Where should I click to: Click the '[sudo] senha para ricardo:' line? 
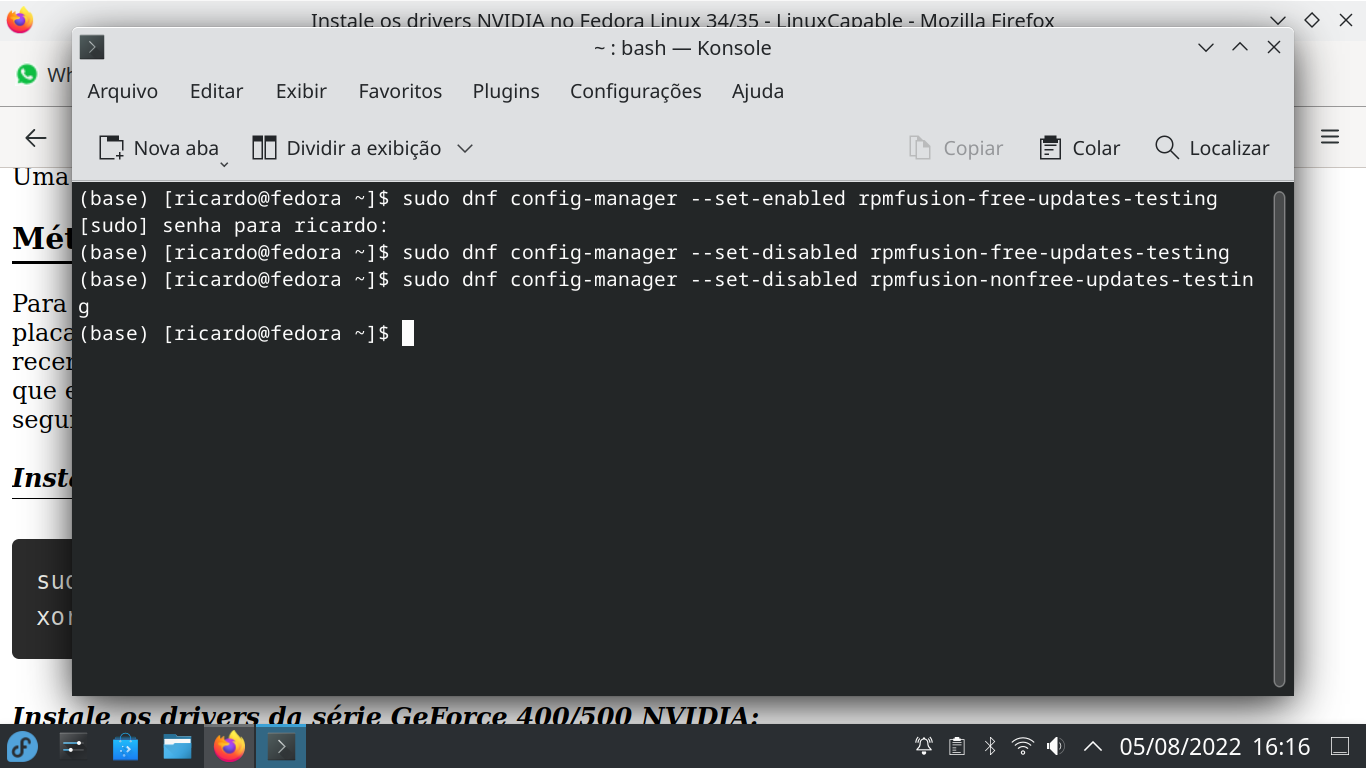(x=233, y=225)
